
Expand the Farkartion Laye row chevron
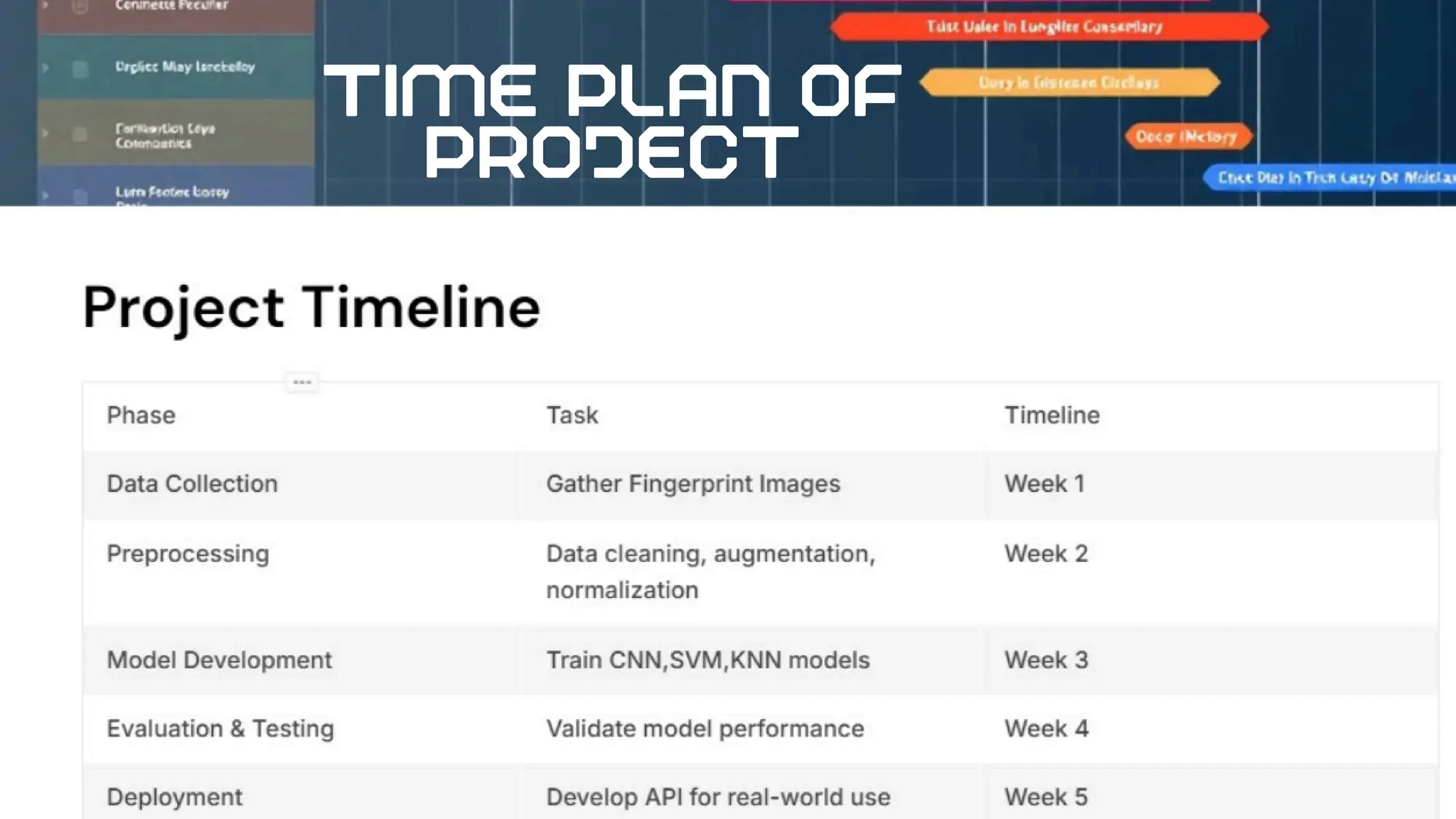45,133
